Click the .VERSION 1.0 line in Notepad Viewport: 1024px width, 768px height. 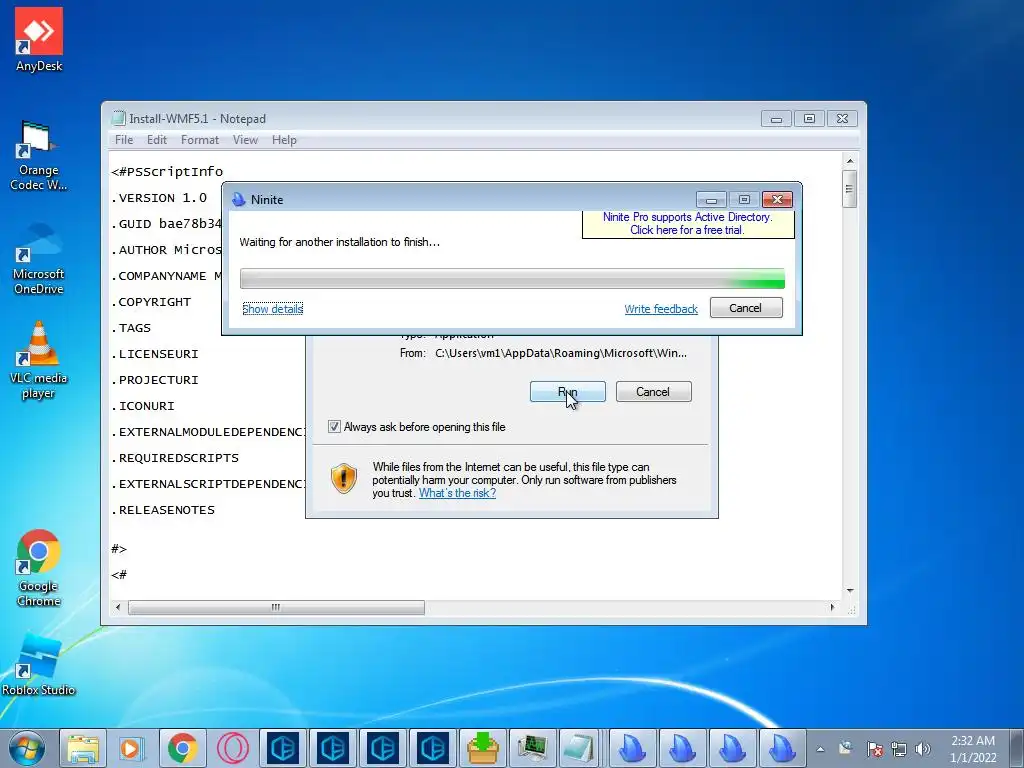click(x=159, y=197)
